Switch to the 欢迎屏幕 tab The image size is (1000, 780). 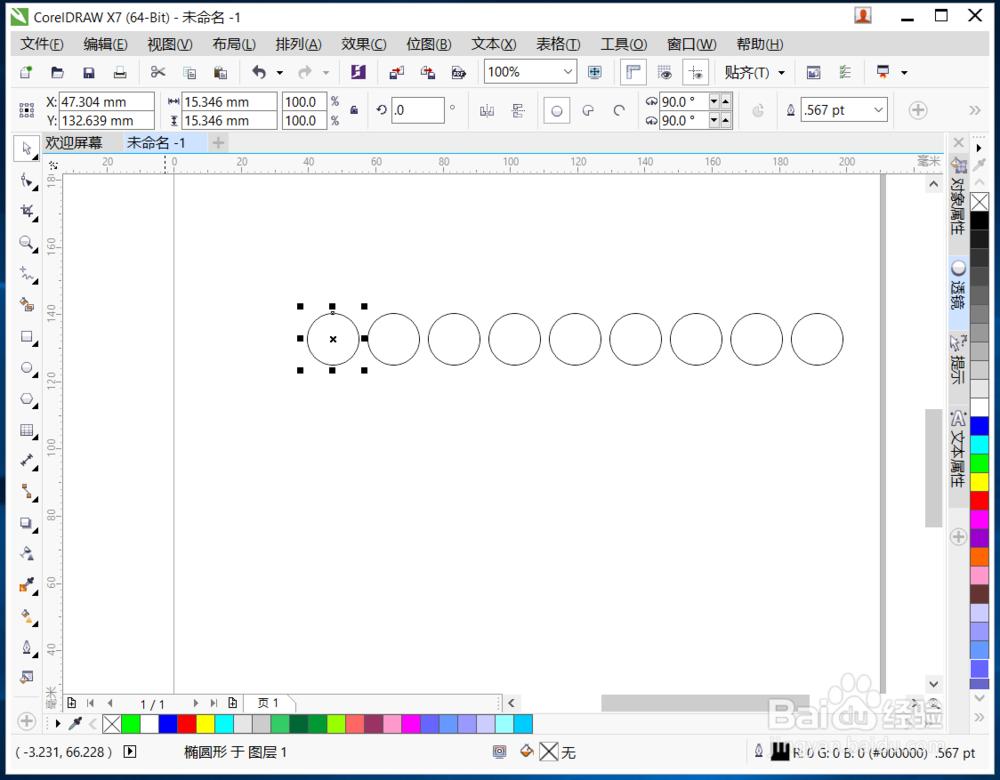tap(74, 143)
